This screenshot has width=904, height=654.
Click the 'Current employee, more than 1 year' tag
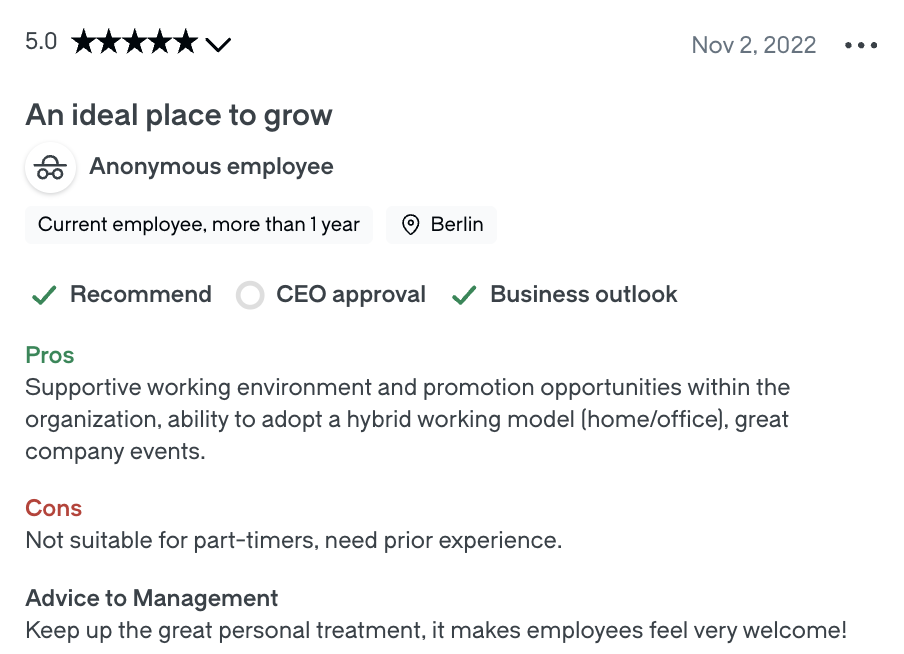pos(199,225)
